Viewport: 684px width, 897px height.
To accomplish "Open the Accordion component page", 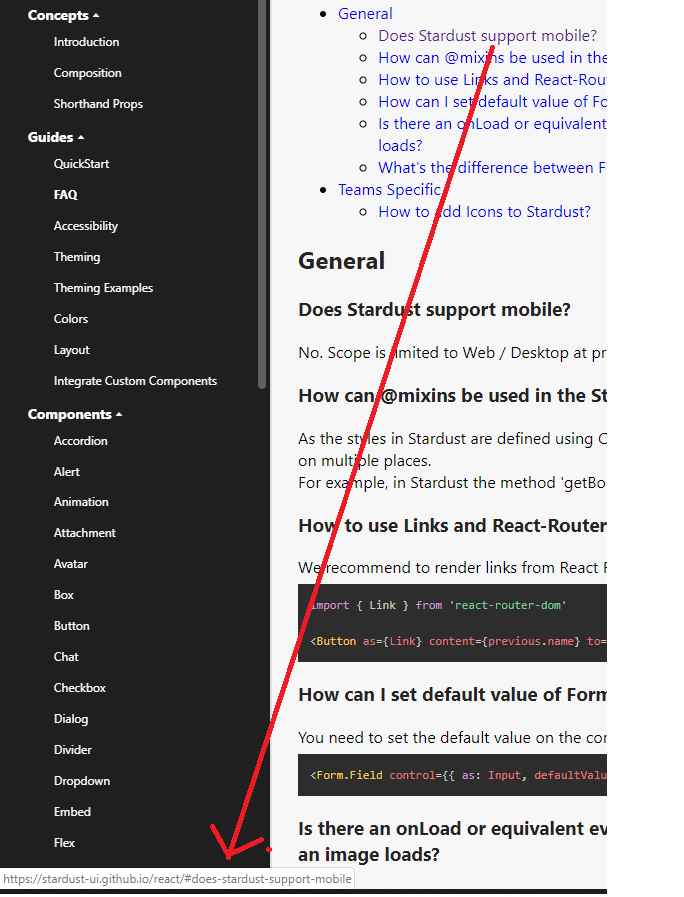I will (81, 440).
